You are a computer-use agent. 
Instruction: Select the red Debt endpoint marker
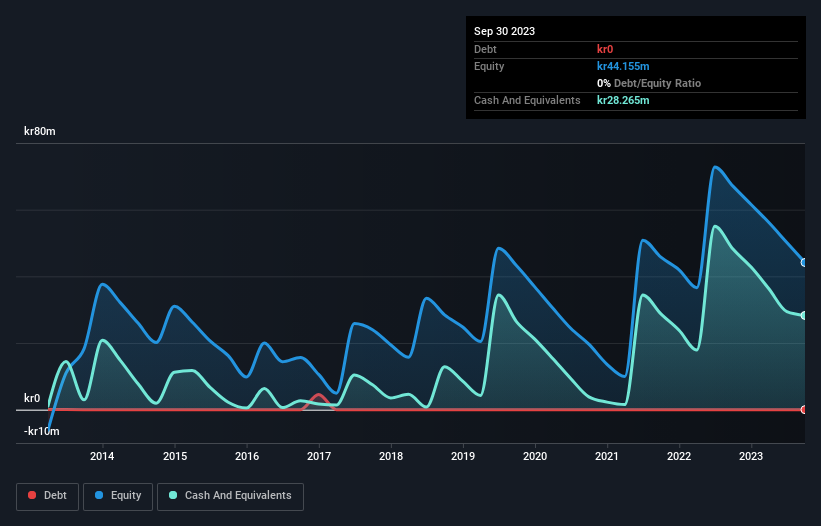pyautogui.click(x=804, y=409)
